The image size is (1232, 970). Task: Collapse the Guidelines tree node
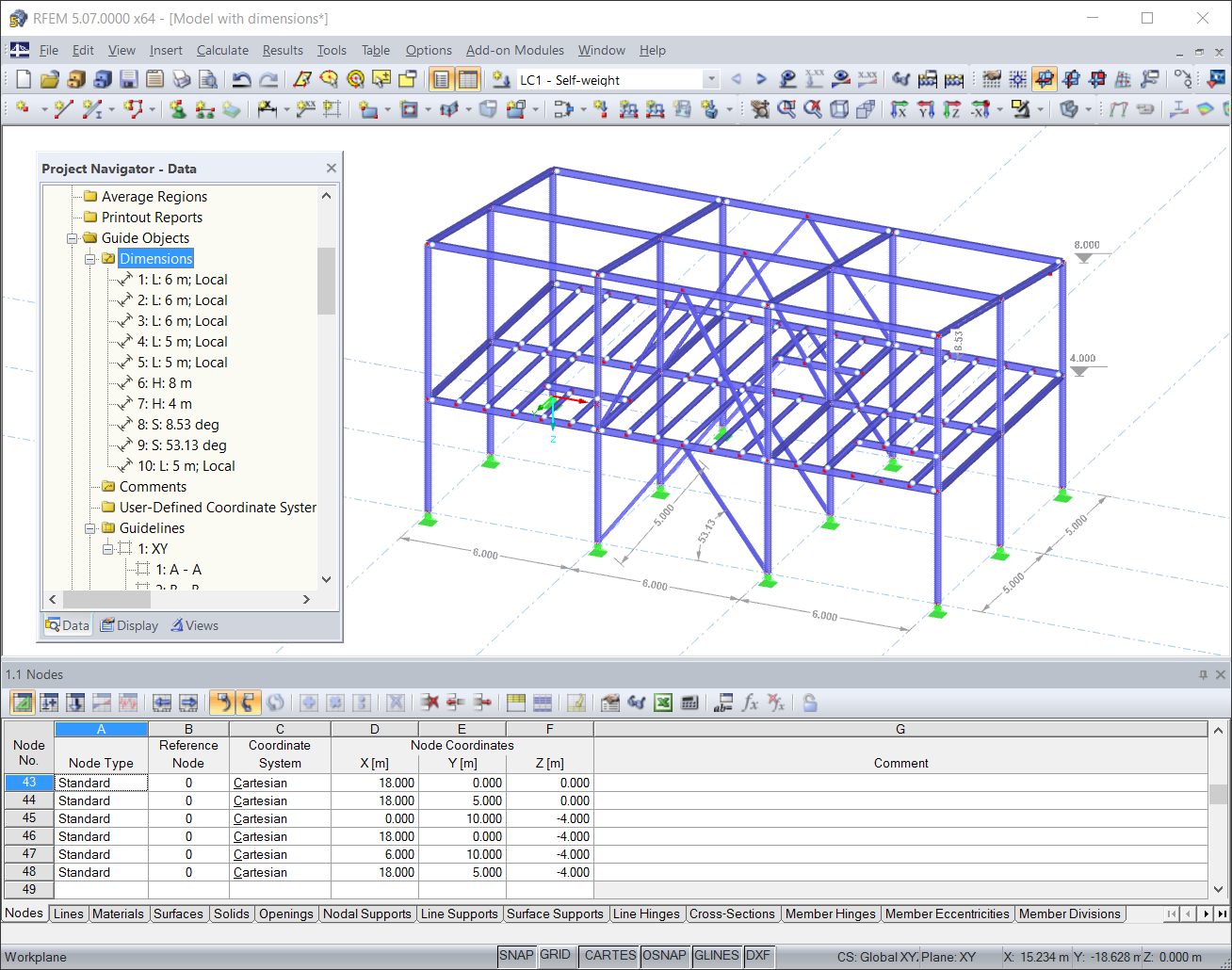point(90,528)
